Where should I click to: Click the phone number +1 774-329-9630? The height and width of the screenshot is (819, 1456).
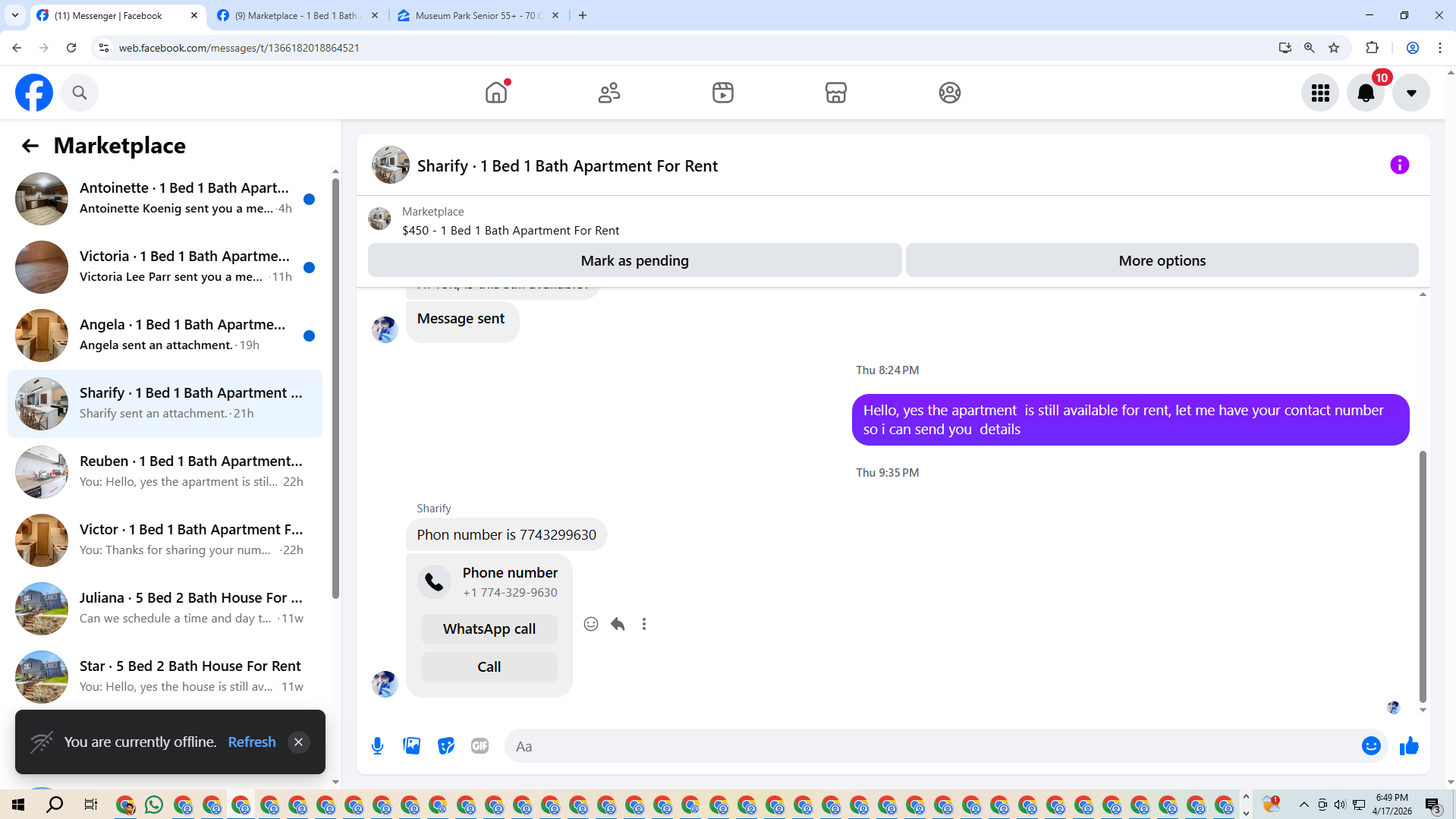coord(510,593)
